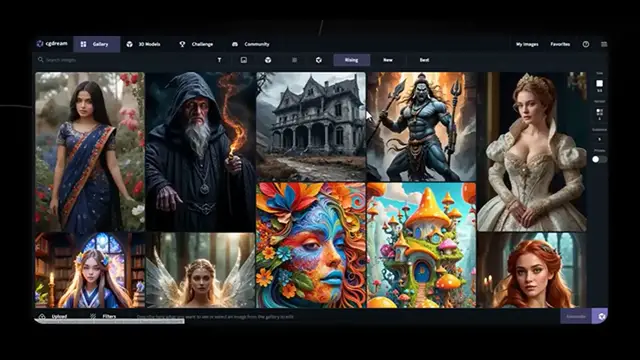The width and height of the screenshot is (640, 360).
Task: Click the Challenge trophy icon
Action: coord(182,44)
